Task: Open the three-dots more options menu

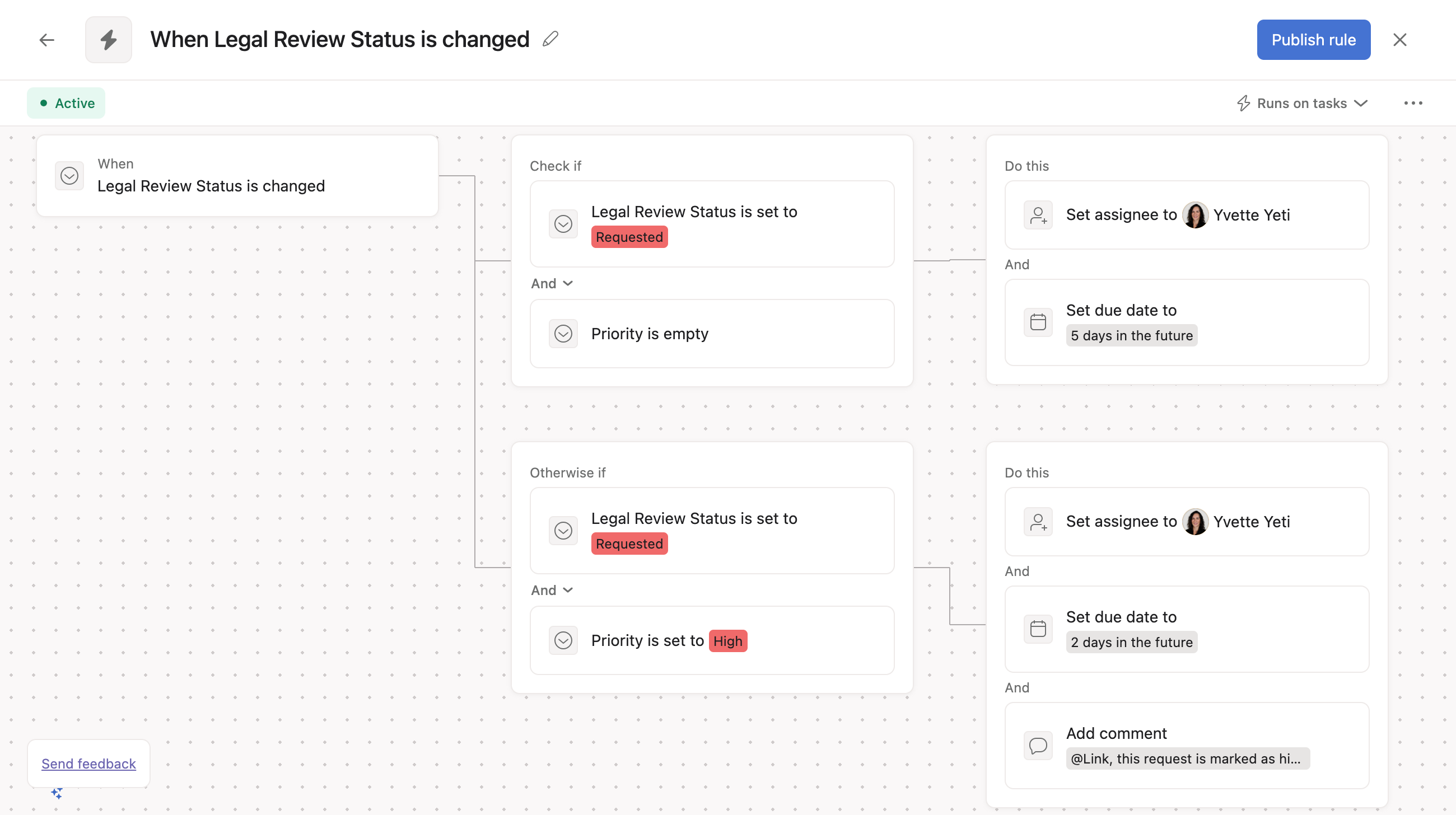Action: tap(1412, 103)
